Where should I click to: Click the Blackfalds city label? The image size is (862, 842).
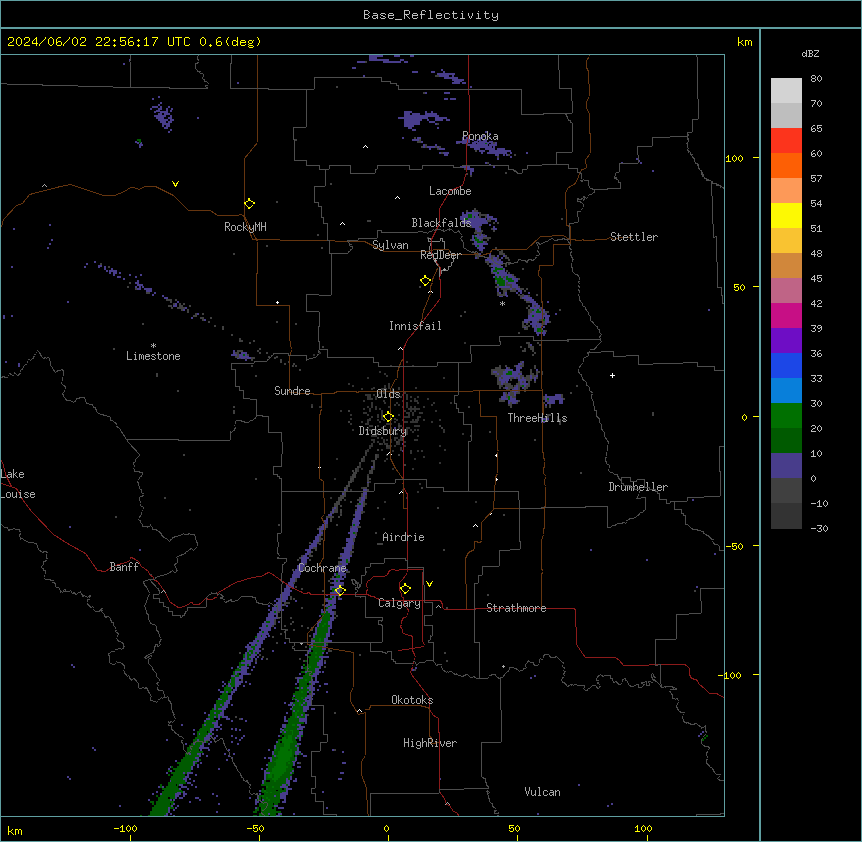(x=441, y=223)
